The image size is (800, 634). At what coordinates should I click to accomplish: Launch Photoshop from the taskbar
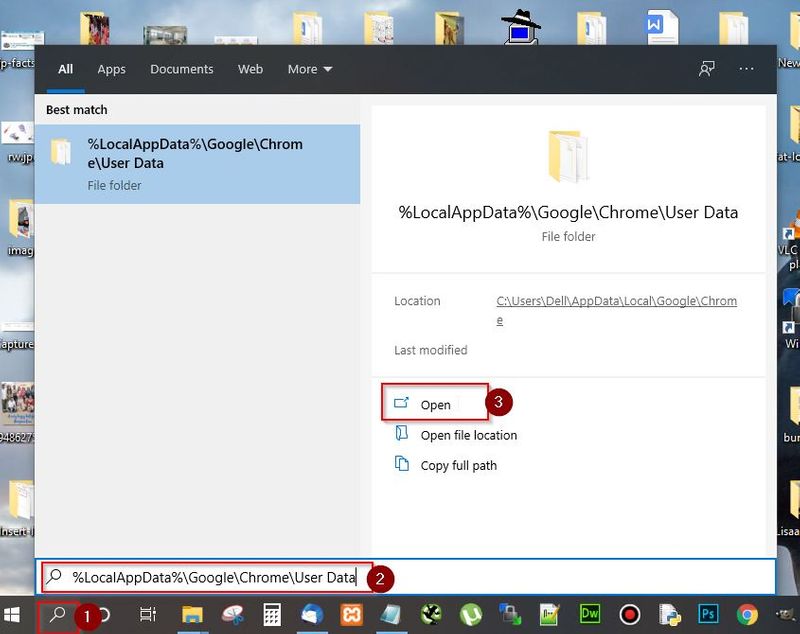(x=708, y=614)
